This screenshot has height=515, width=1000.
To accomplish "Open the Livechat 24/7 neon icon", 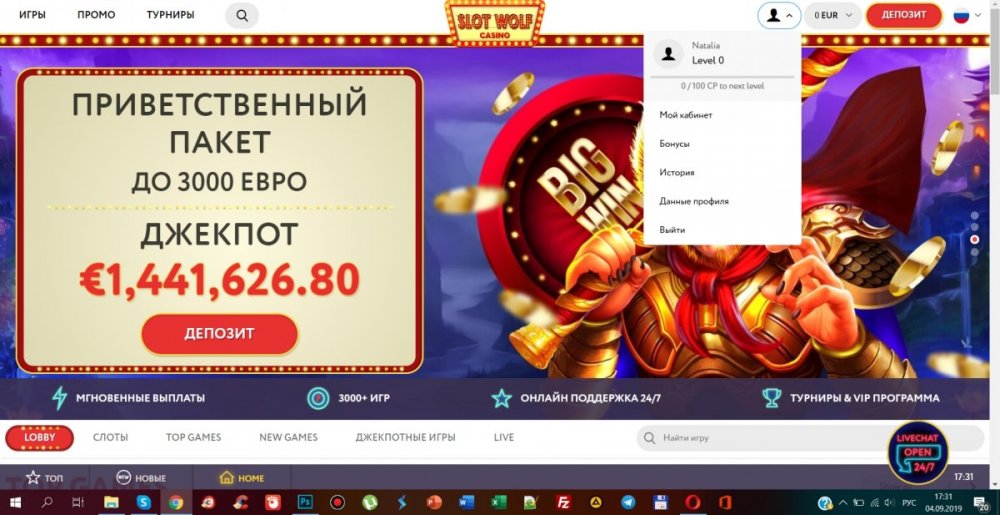I will point(918,453).
